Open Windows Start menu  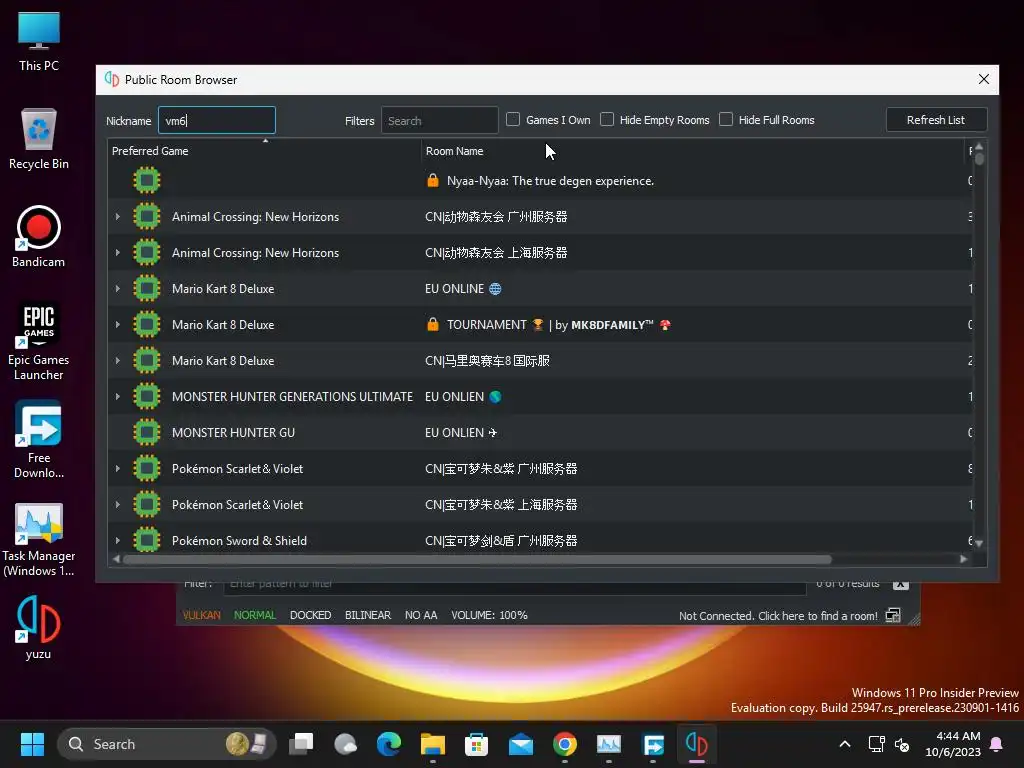click(32, 744)
